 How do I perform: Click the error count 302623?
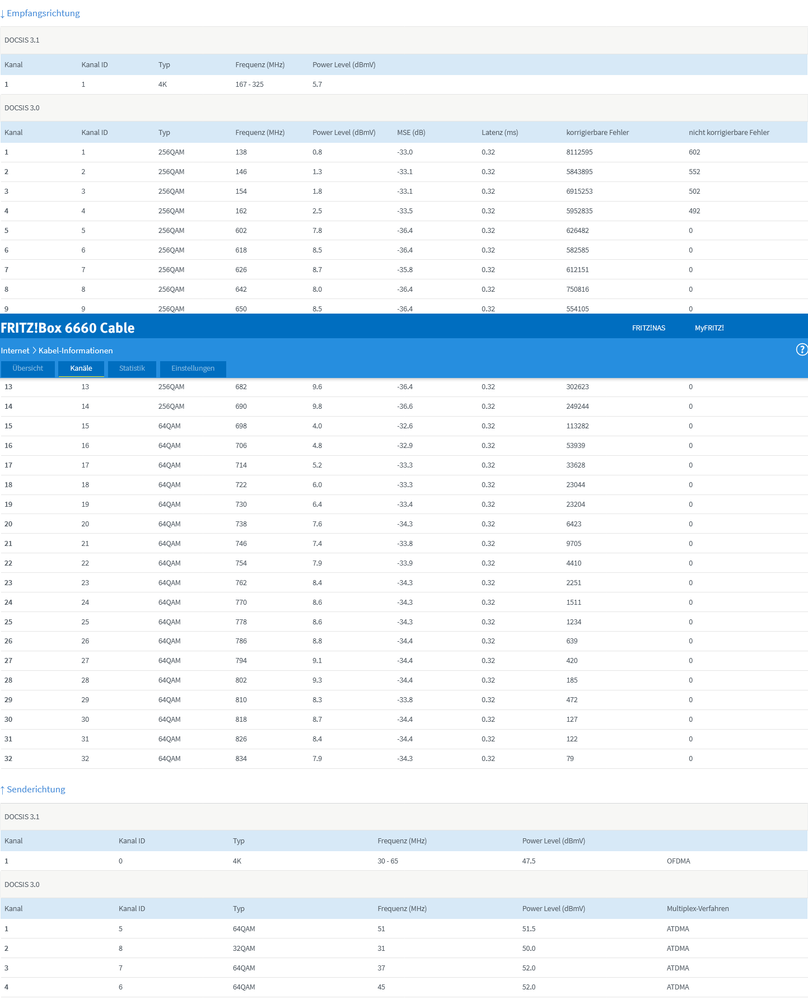(577, 387)
